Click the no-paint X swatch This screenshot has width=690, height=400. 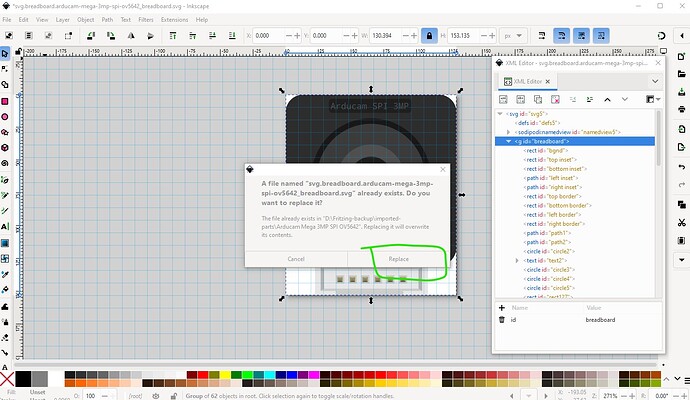tap(7, 378)
